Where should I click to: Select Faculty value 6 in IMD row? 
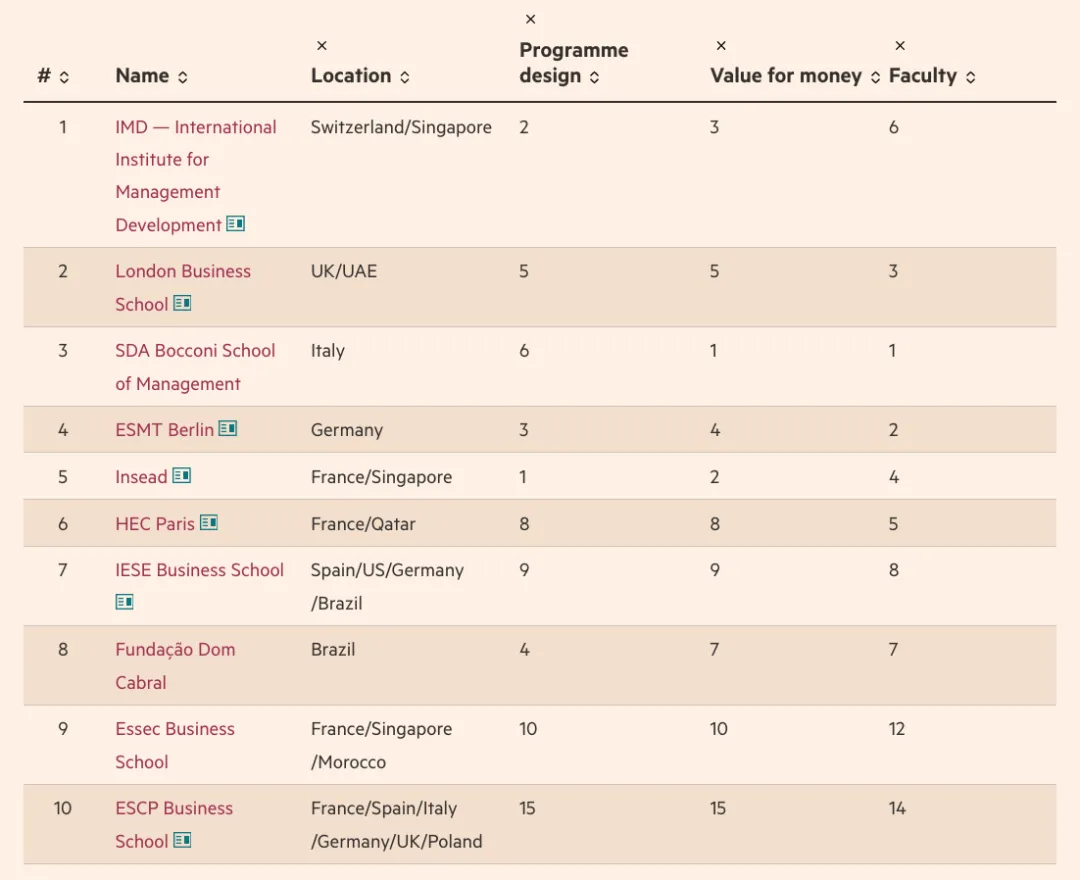click(893, 127)
